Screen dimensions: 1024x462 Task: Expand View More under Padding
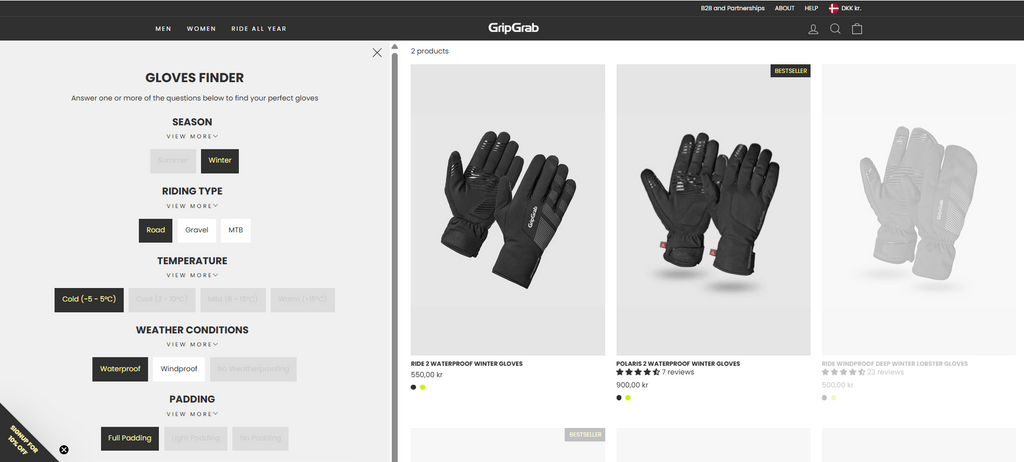192,414
